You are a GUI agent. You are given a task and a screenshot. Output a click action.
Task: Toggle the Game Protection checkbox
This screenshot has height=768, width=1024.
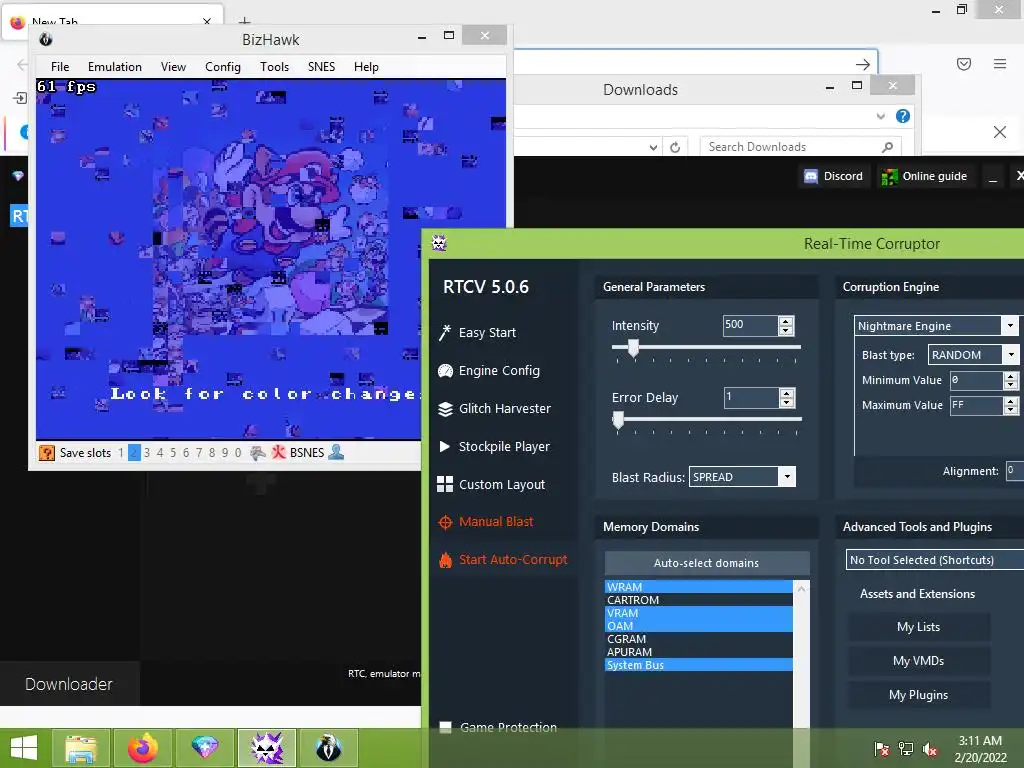(445, 728)
